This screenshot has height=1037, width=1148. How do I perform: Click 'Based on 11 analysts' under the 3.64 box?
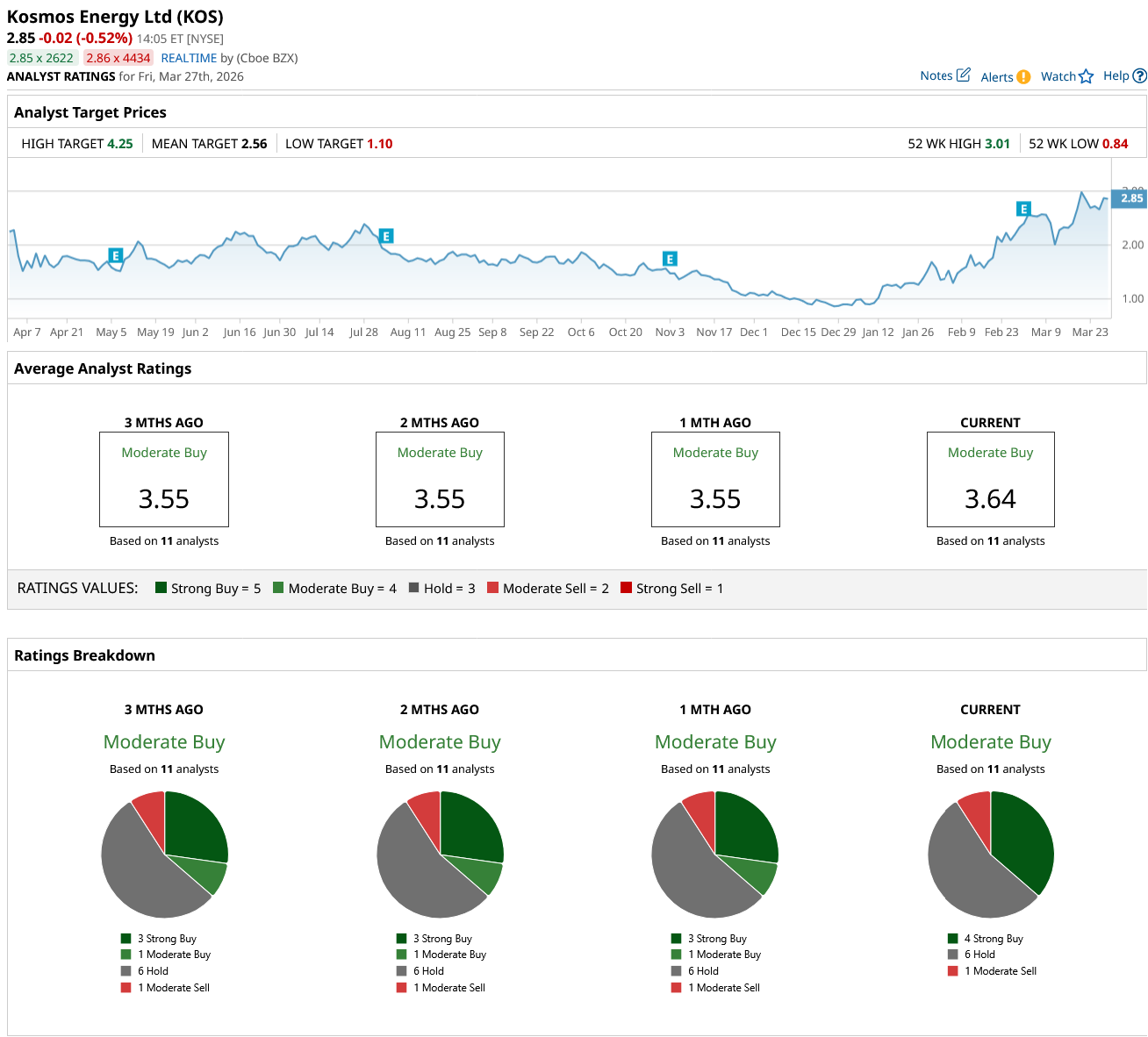coord(991,540)
